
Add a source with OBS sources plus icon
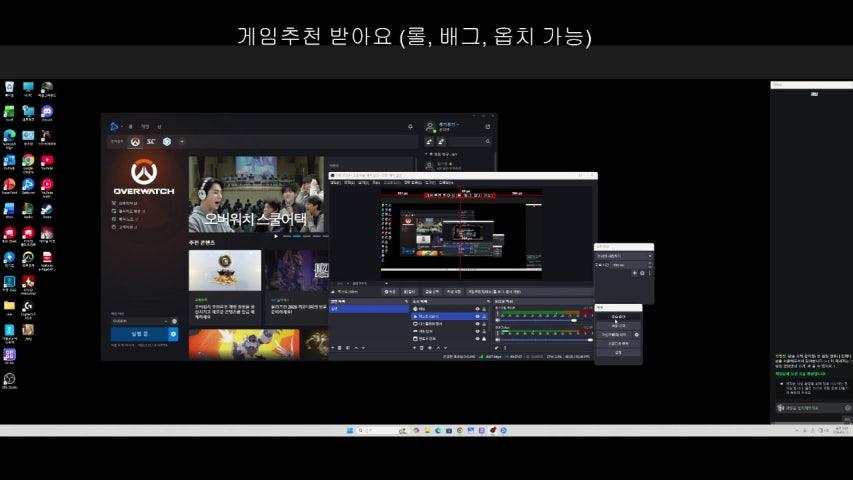[x=415, y=348]
